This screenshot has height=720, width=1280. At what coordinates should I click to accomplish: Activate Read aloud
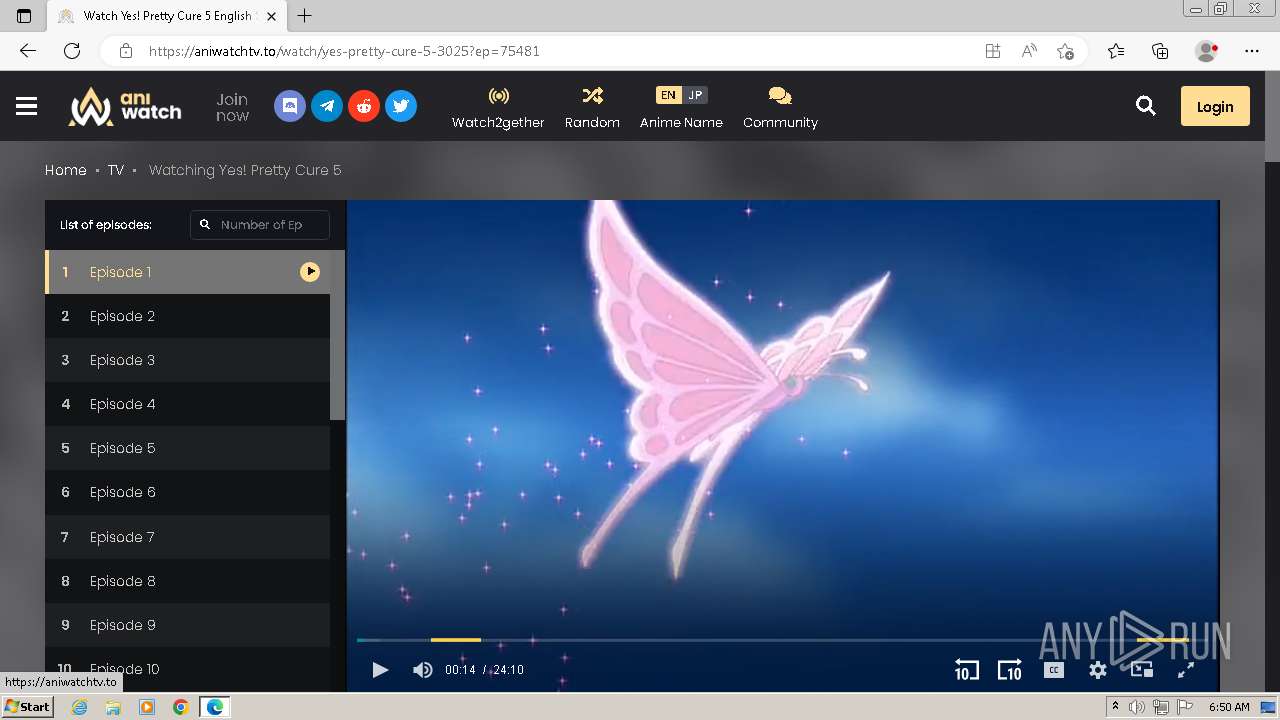pos(1029,51)
